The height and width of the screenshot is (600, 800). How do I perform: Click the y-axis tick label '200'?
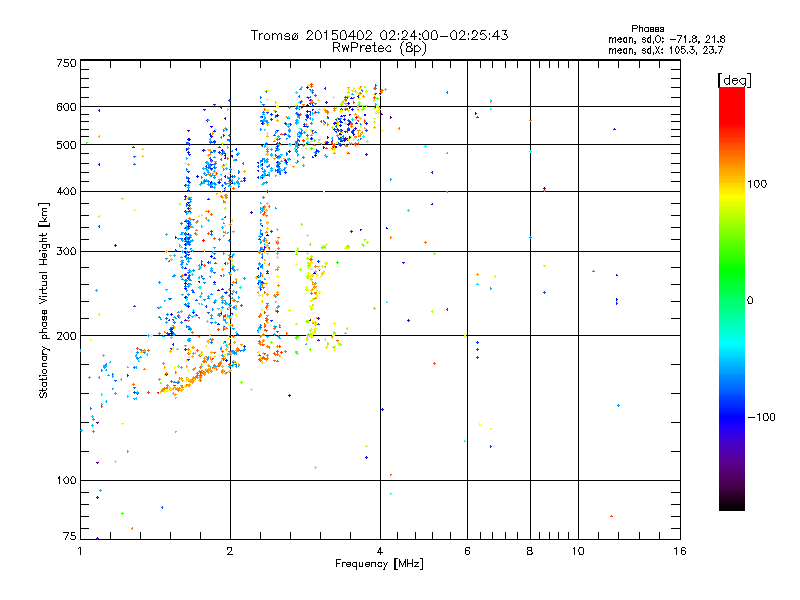point(66,336)
